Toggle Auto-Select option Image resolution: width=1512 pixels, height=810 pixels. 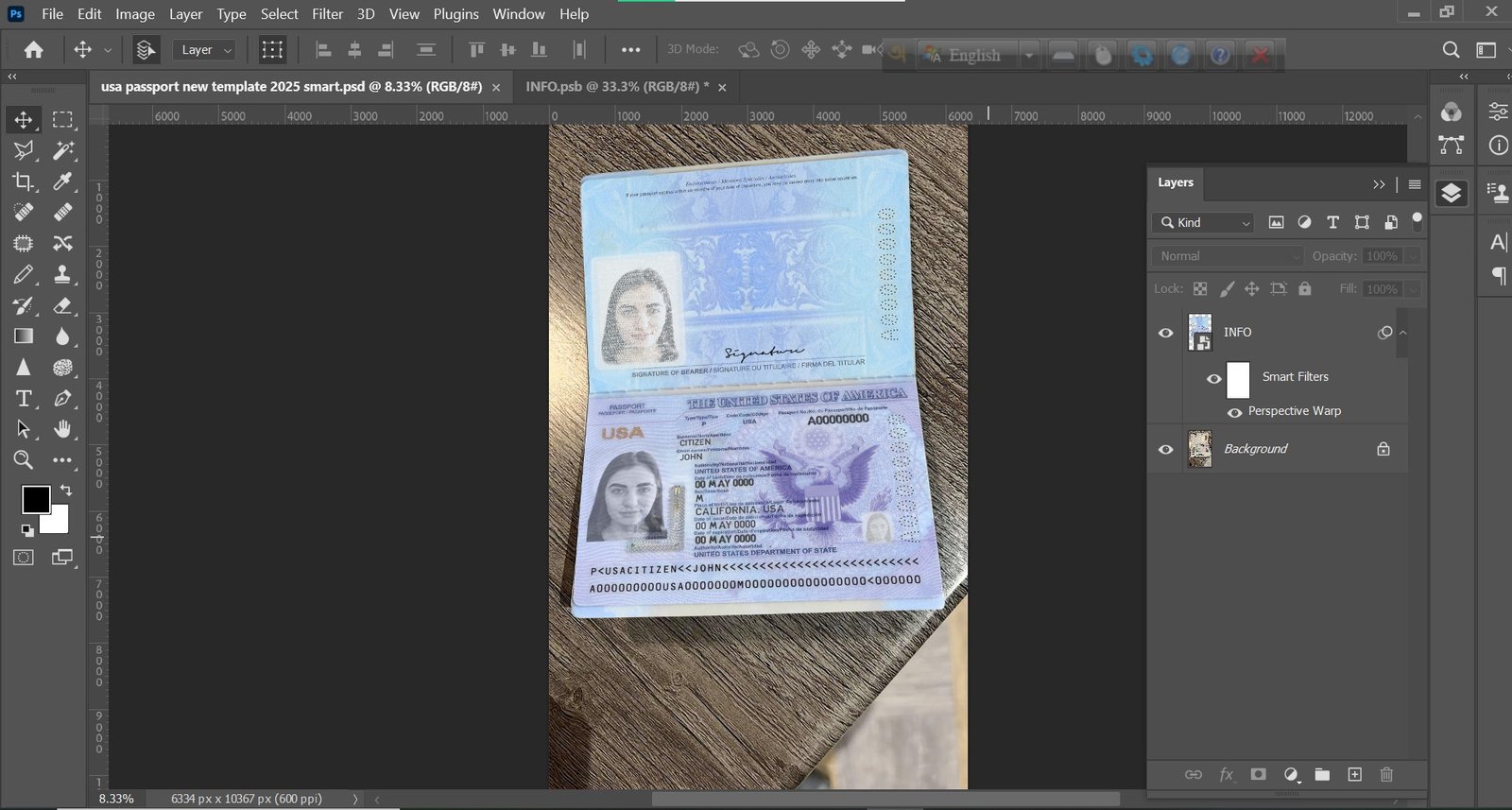pos(146,50)
